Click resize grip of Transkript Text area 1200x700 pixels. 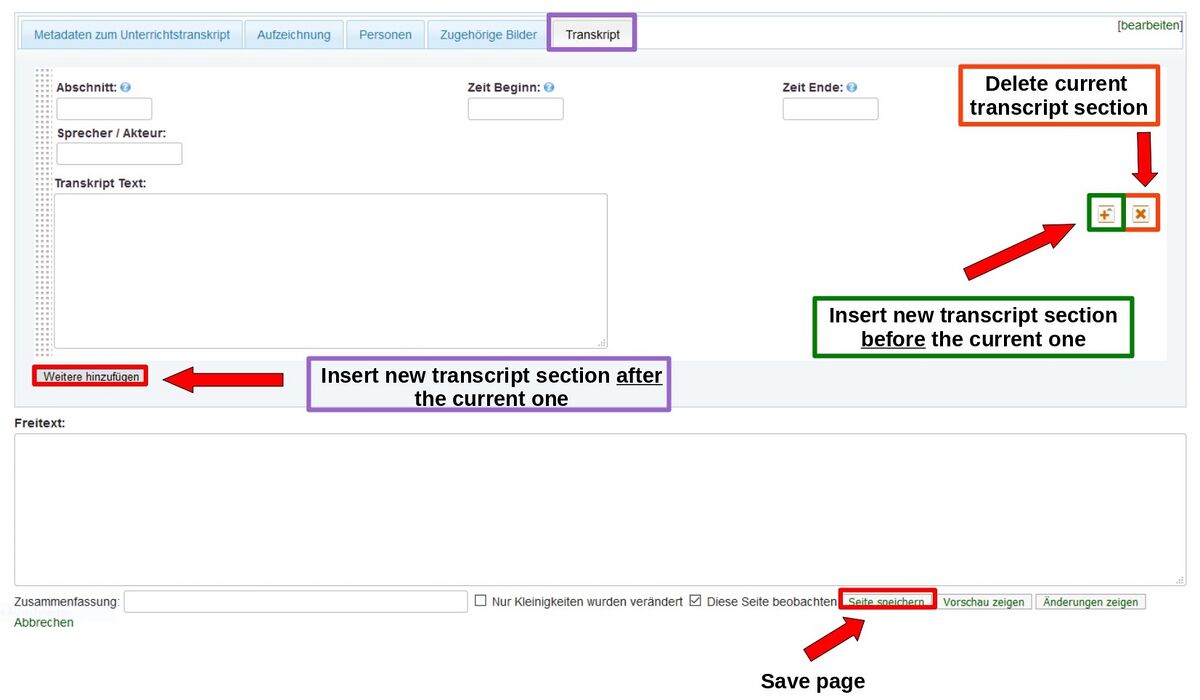click(601, 342)
